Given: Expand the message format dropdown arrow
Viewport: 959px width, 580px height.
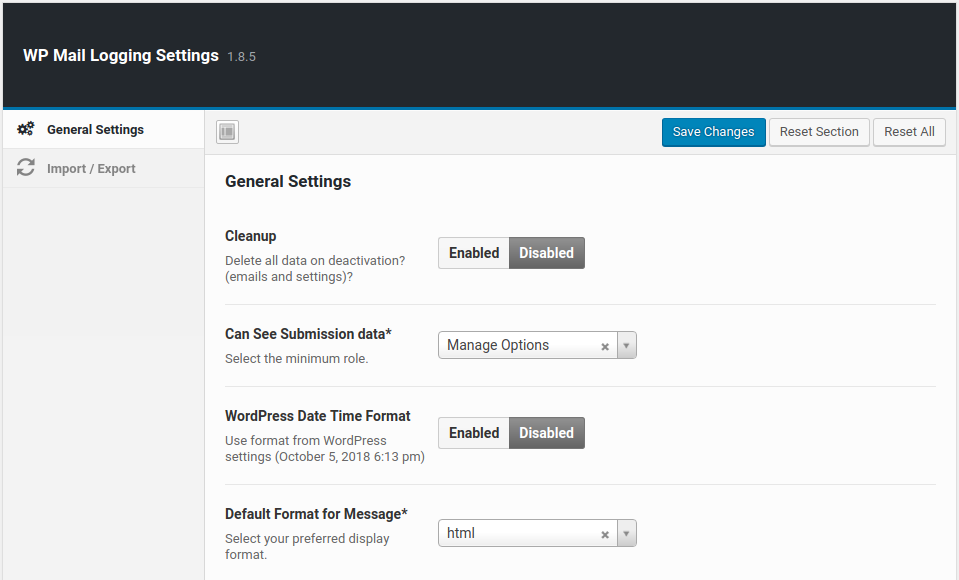Looking at the screenshot, I should click(x=627, y=534).
